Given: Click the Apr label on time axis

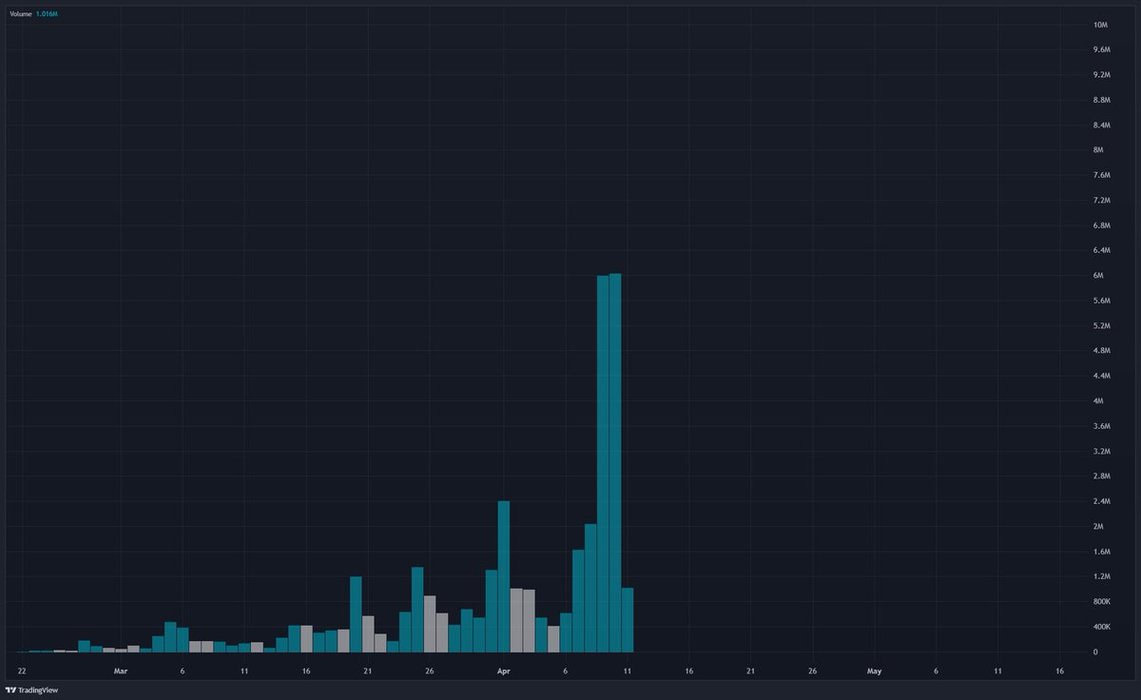Looking at the screenshot, I should click(x=504, y=671).
